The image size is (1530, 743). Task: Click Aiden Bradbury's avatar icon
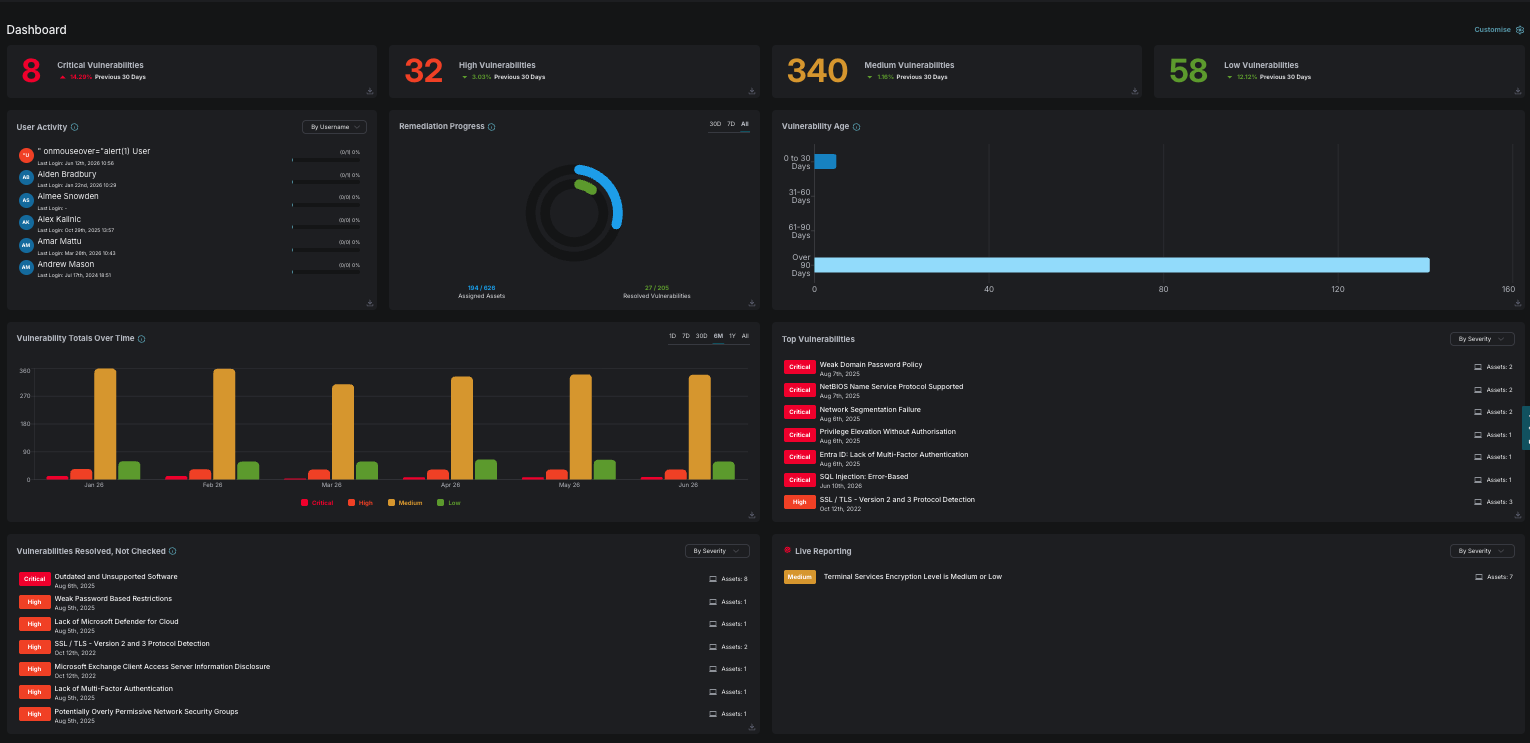click(x=27, y=177)
